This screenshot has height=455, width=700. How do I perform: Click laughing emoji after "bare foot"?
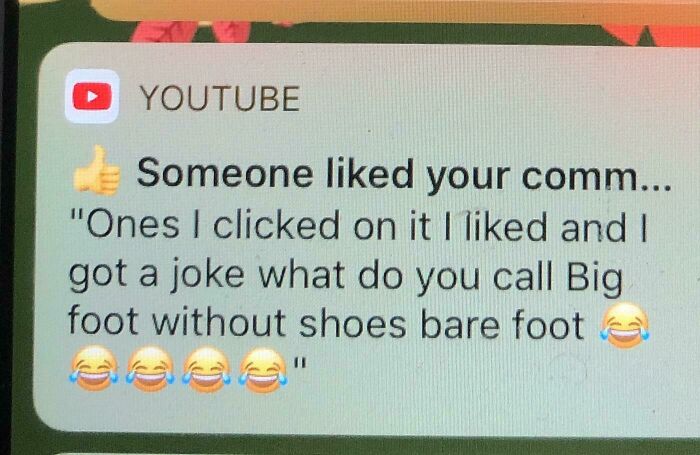coord(624,325)
